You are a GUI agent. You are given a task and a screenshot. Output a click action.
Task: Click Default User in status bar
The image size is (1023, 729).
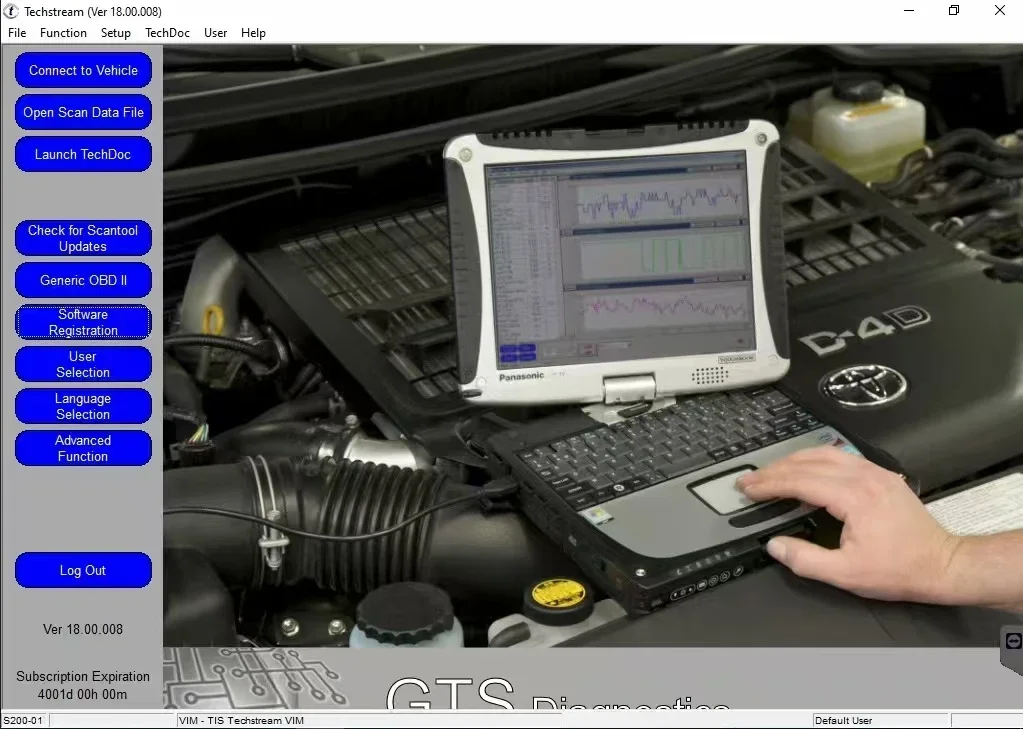844,721
